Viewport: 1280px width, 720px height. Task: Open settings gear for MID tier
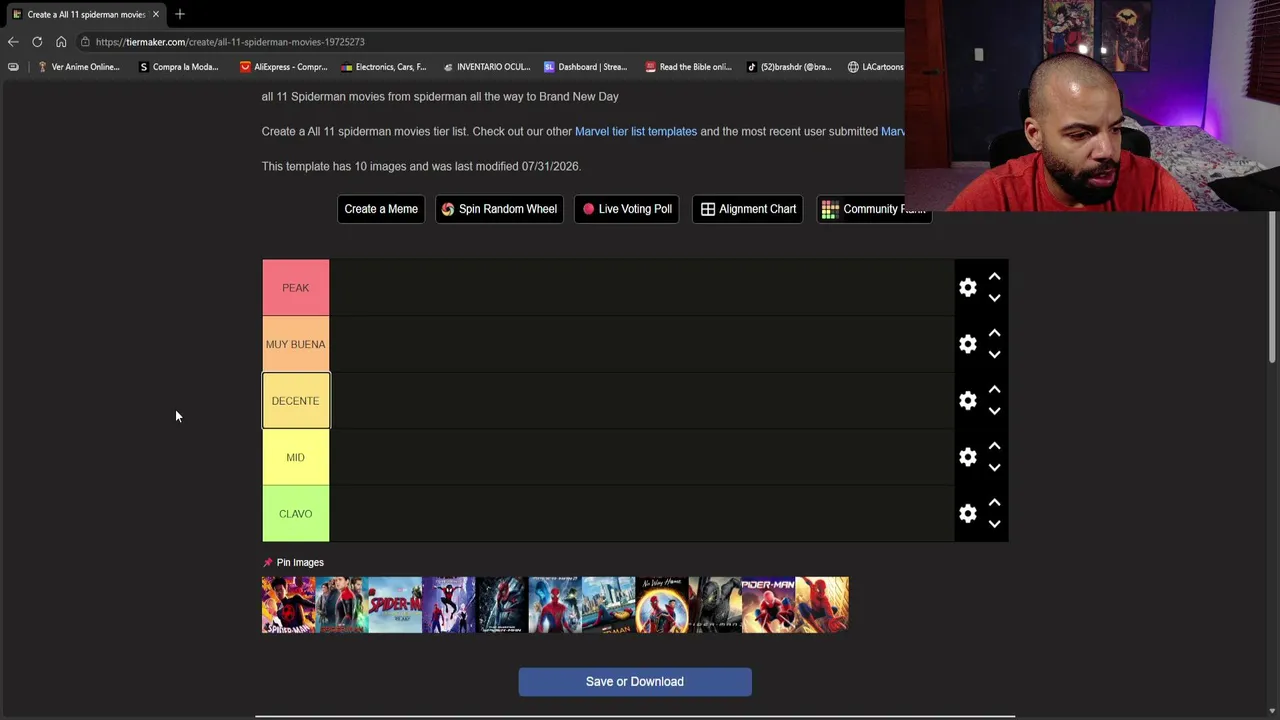(x=967, y=457)
